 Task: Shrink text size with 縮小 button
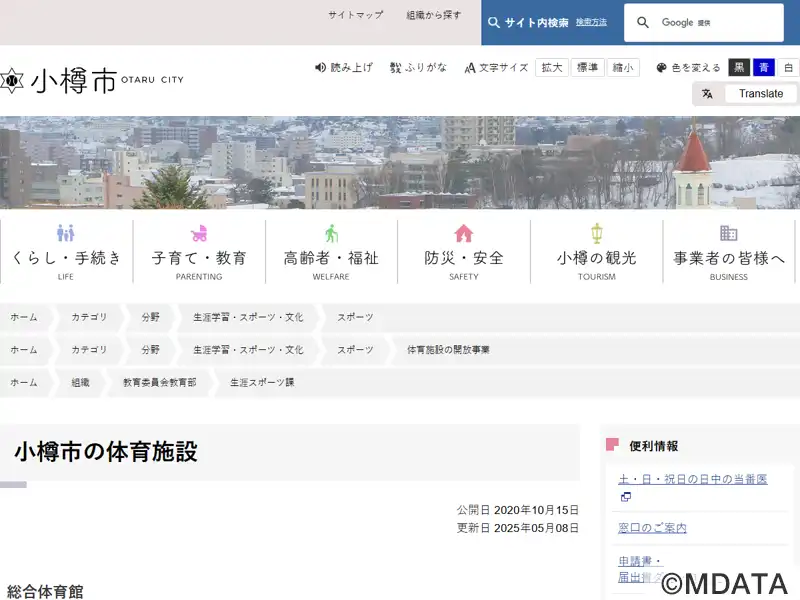pos(624,68)
